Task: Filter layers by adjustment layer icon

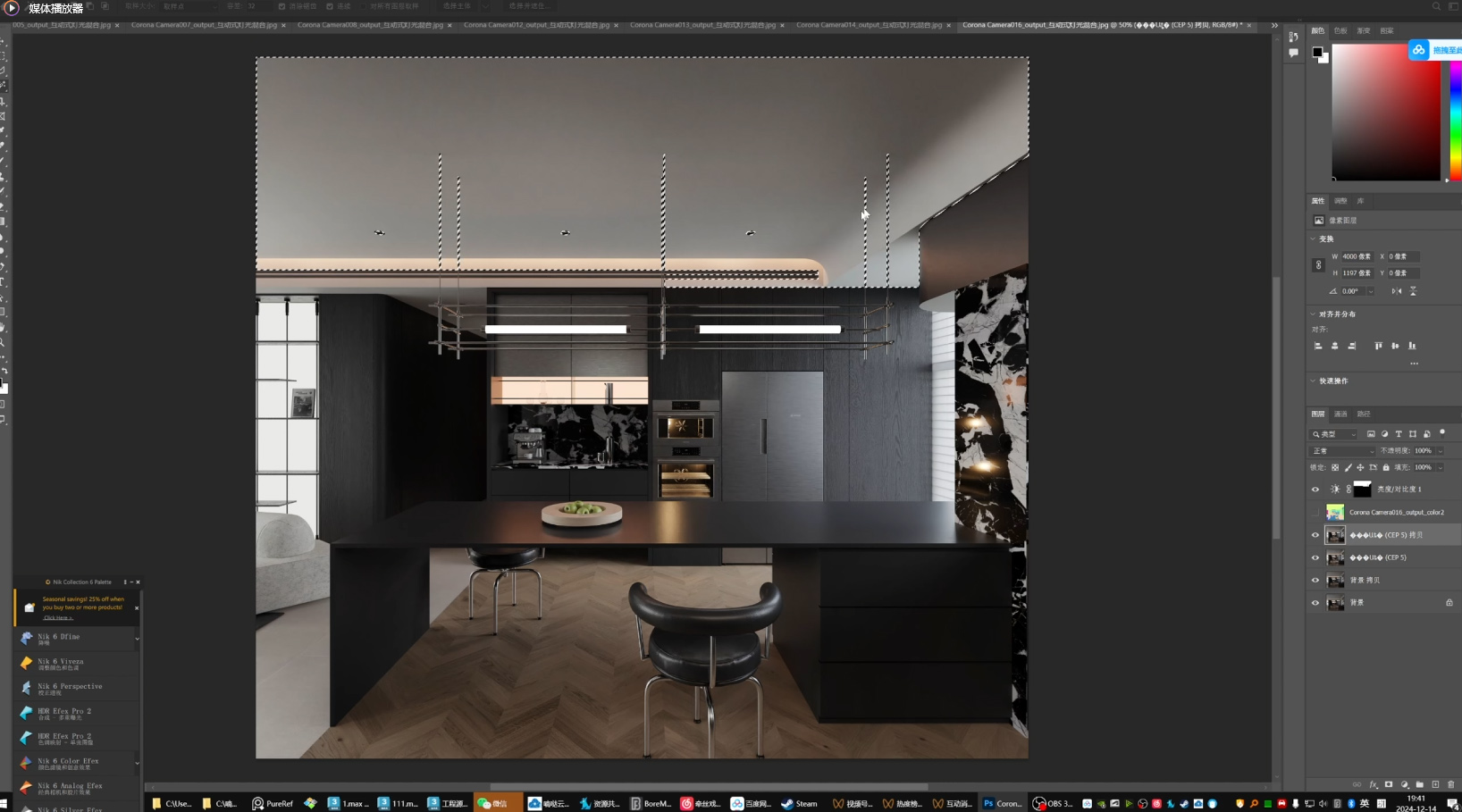Action: (1384, 434)
